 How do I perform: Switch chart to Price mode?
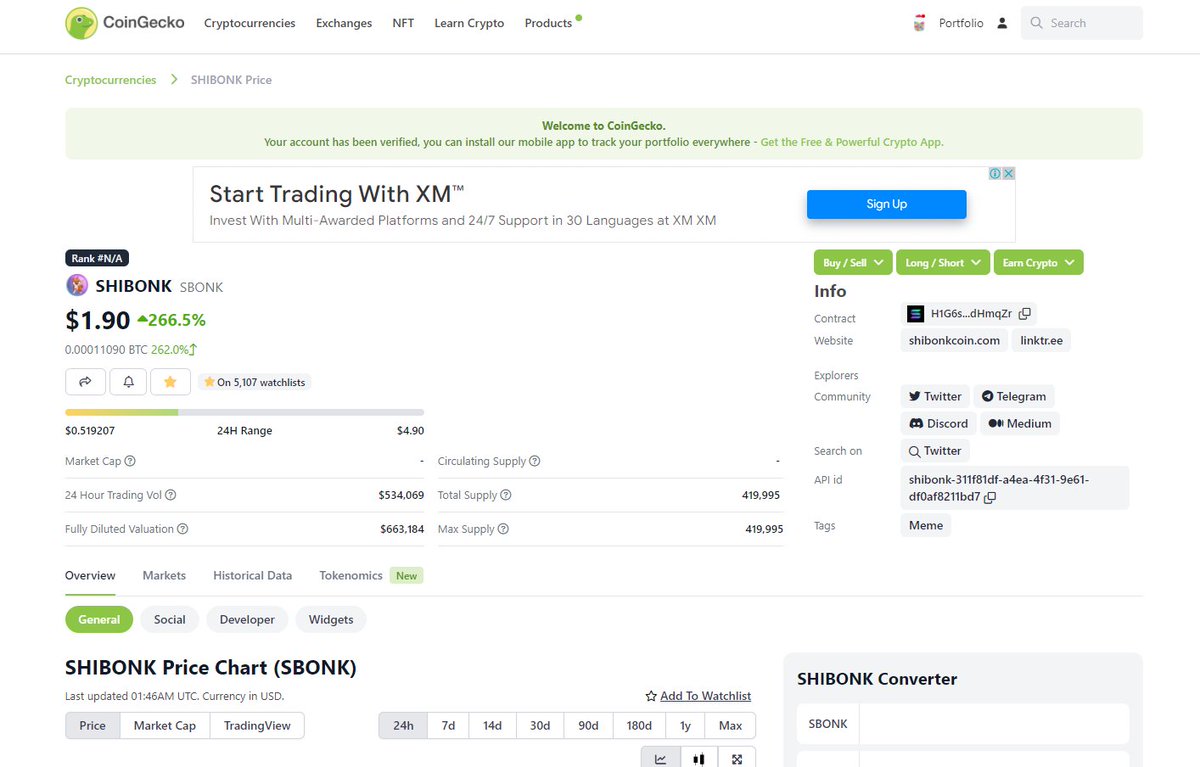point(93,726)
